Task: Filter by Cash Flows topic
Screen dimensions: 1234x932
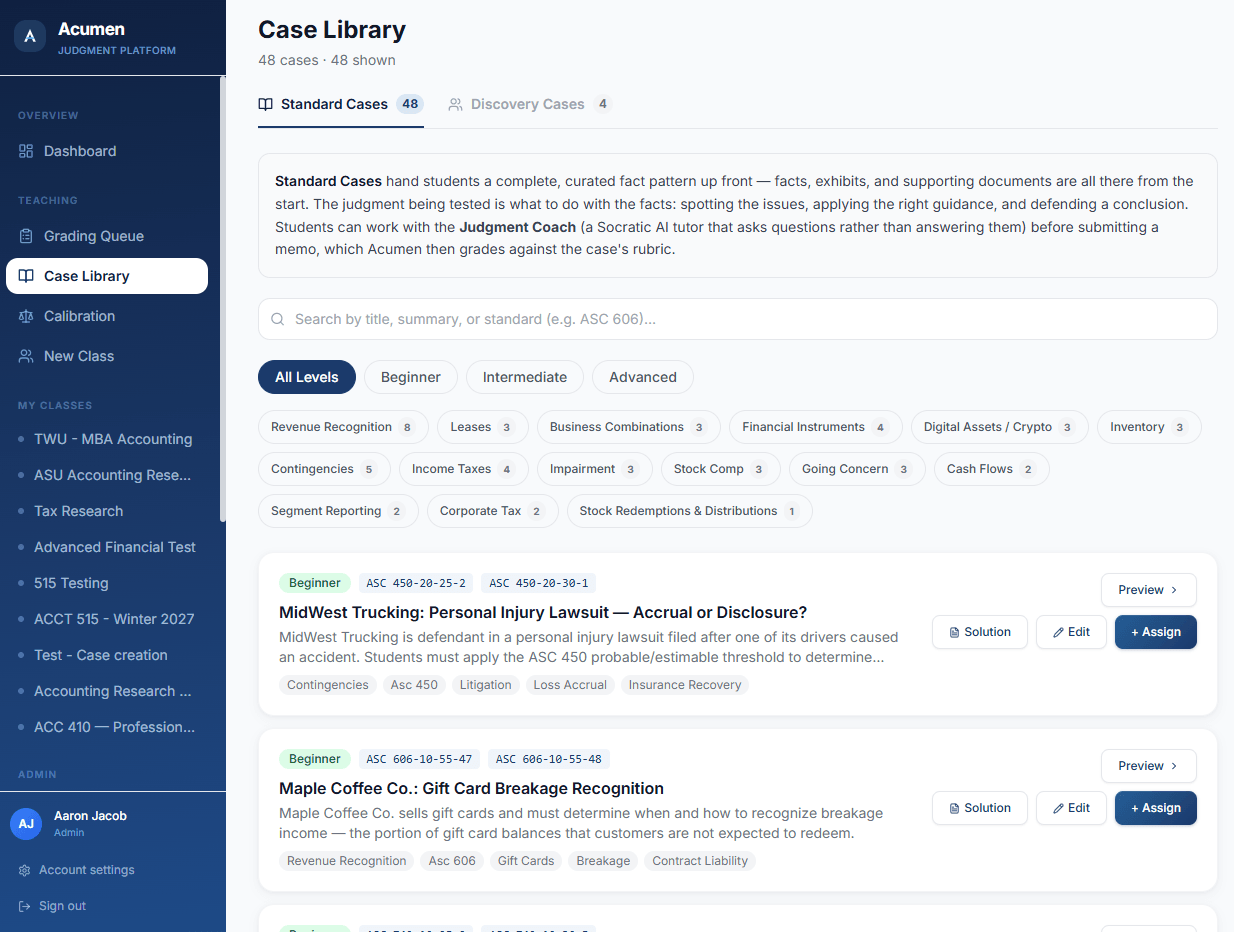Action: point(992,469)
